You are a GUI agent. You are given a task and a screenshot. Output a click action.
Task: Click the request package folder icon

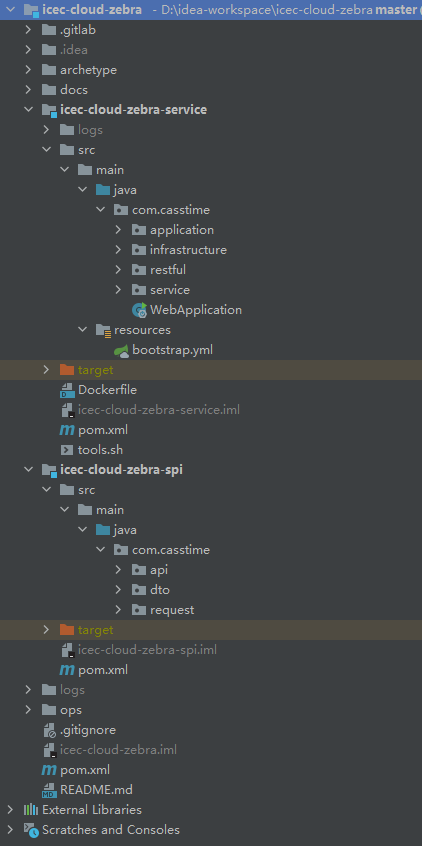pyautogui.click(x=139, y=610)
